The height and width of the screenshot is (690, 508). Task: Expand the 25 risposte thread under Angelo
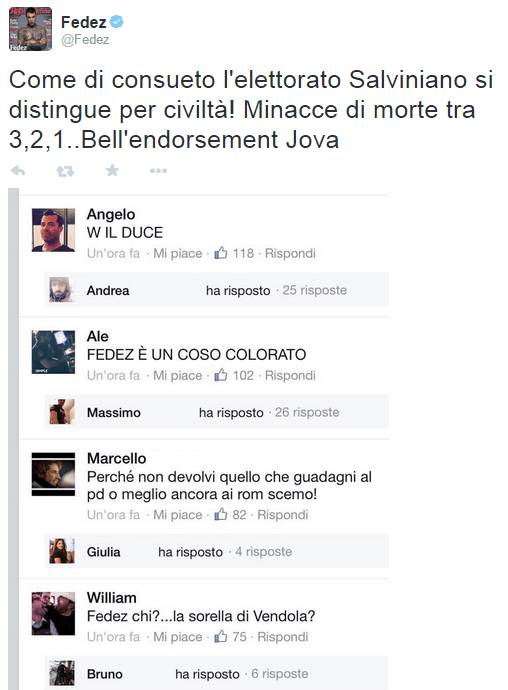click(314, 290)
